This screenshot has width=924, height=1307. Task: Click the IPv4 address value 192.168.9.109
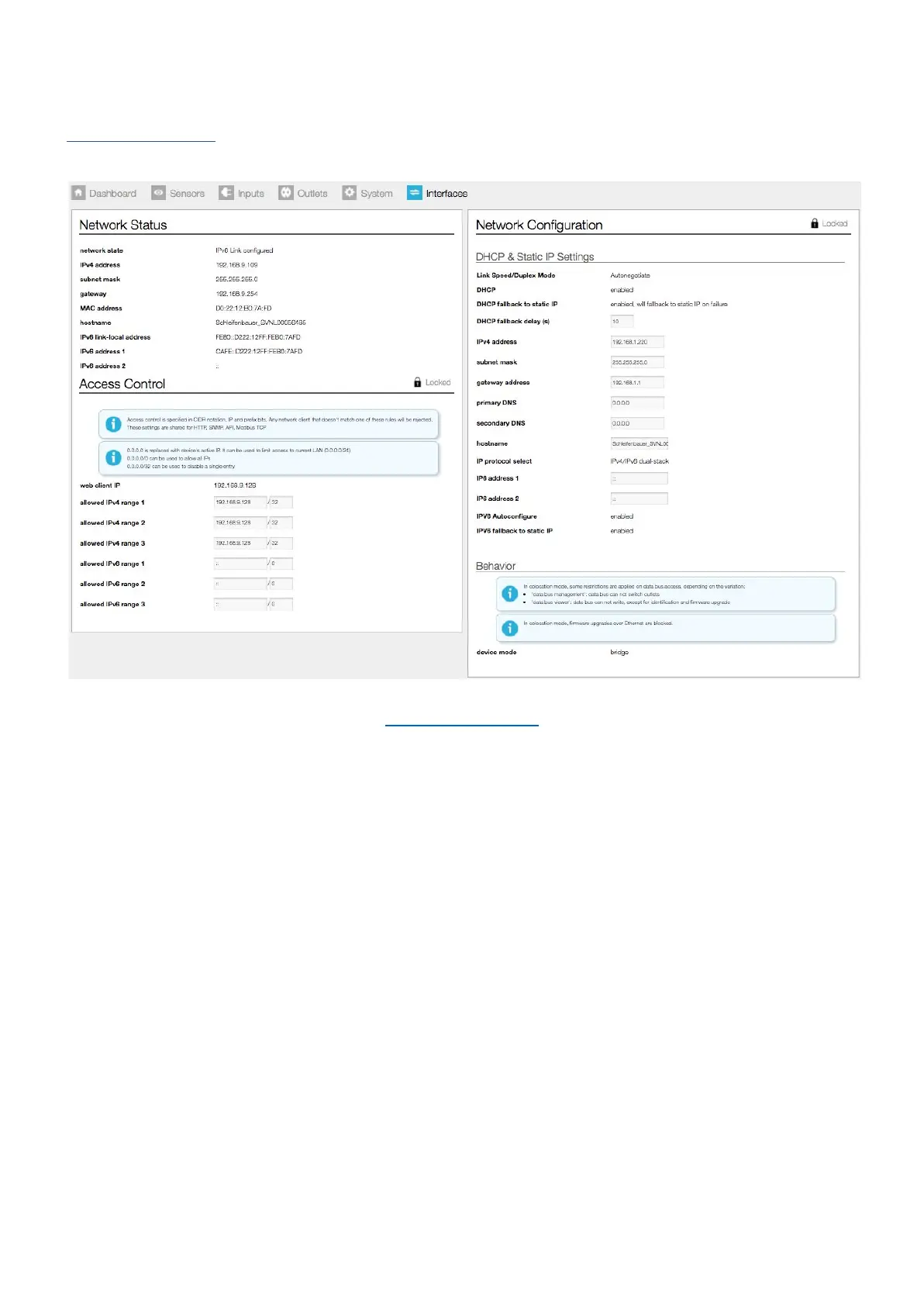(236, 265)
